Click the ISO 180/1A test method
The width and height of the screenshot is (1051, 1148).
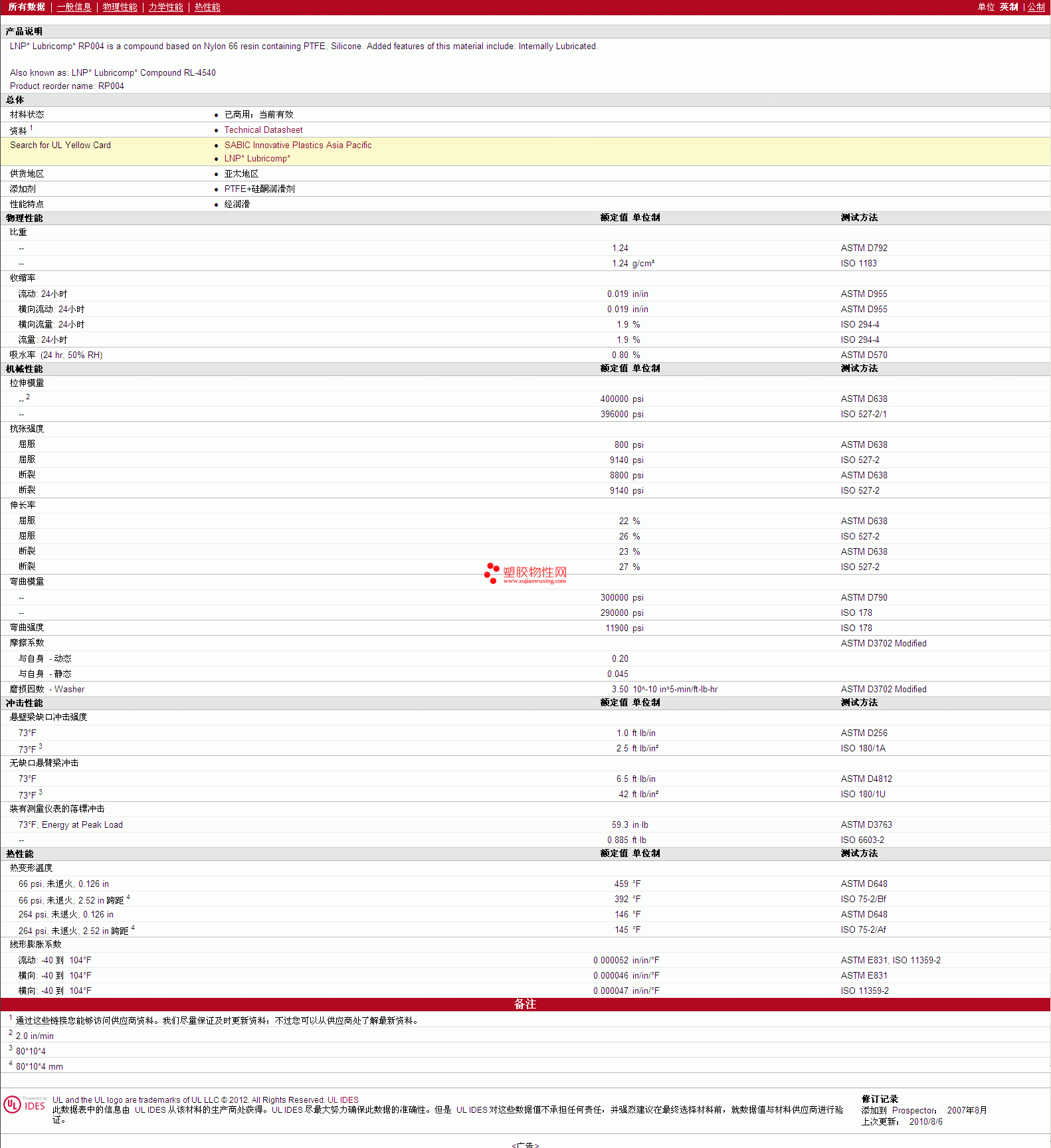click(862, 749)
